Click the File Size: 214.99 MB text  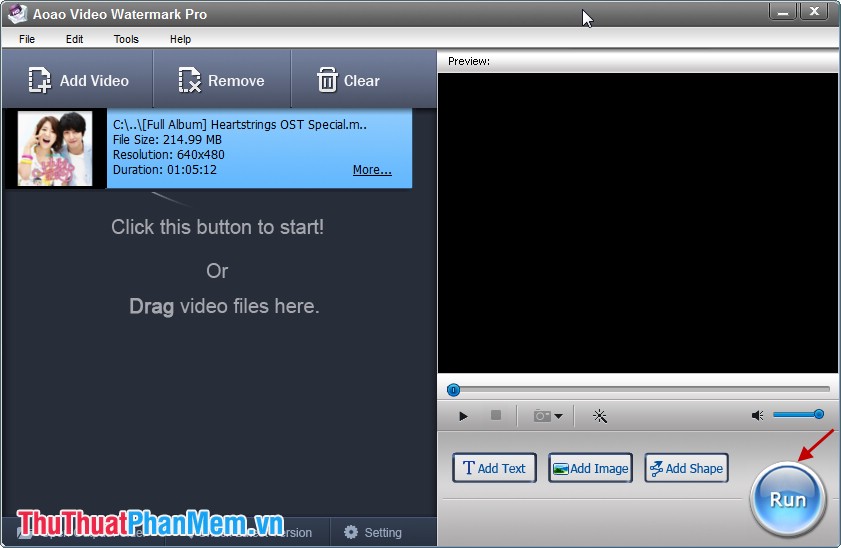tap(167, 139)
